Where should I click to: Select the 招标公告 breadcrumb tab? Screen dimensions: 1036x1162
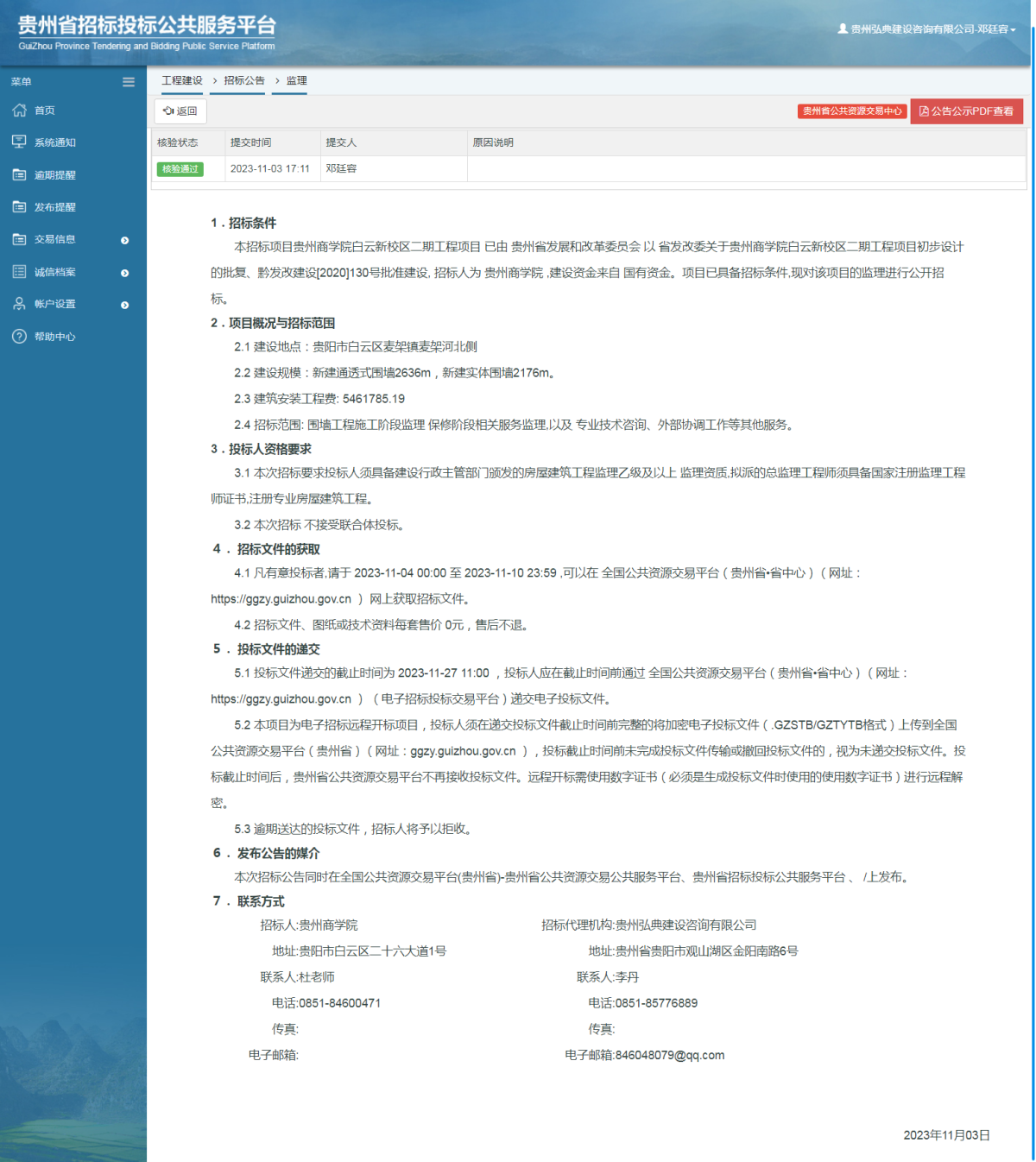point(244,80)
